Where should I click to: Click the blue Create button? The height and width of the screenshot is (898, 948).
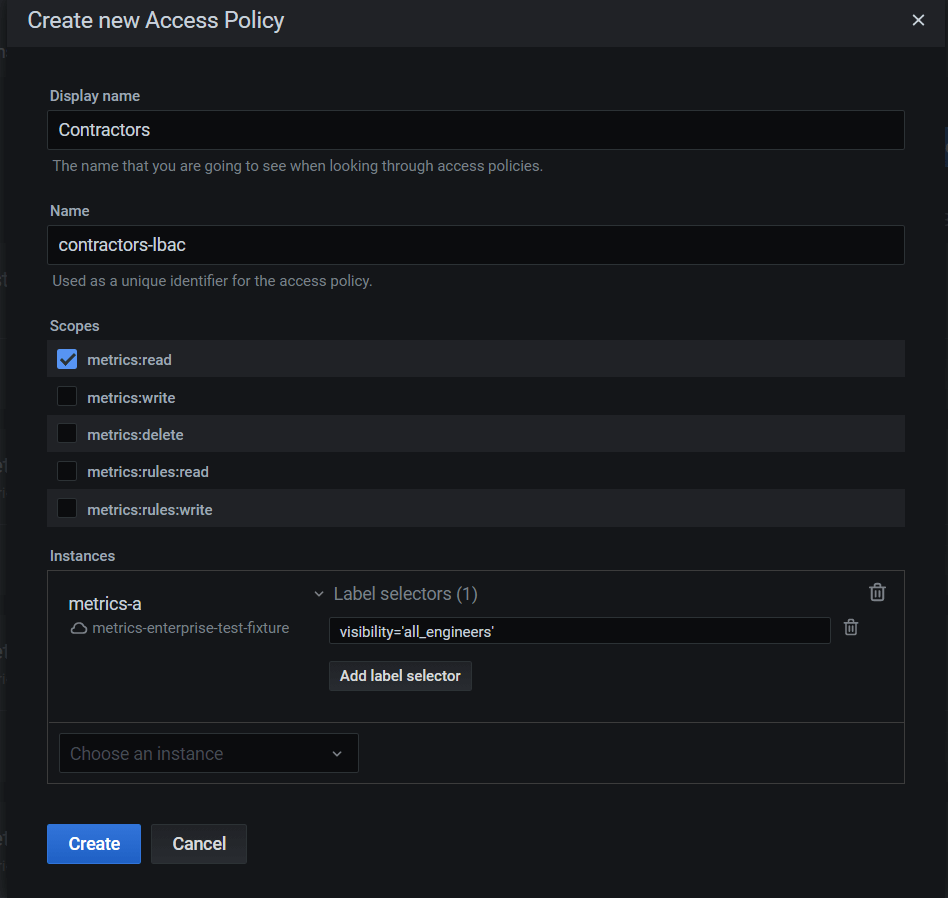click(x=94, y=843)
